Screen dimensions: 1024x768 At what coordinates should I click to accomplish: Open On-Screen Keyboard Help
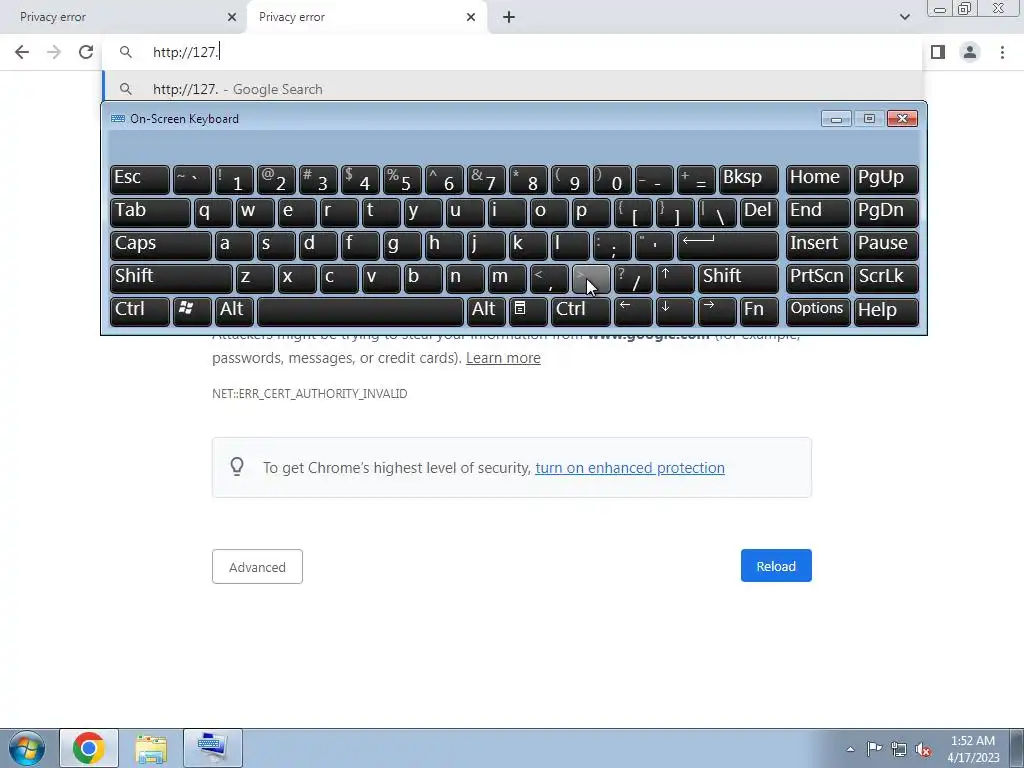pyautogui.click(x=886, y=311)
